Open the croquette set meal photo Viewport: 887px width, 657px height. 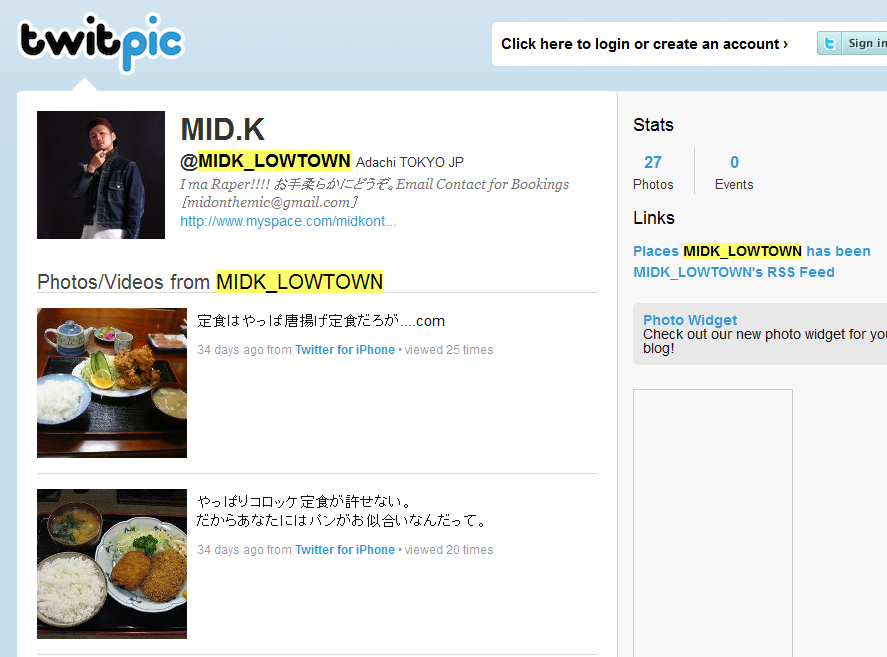(112, 564)
